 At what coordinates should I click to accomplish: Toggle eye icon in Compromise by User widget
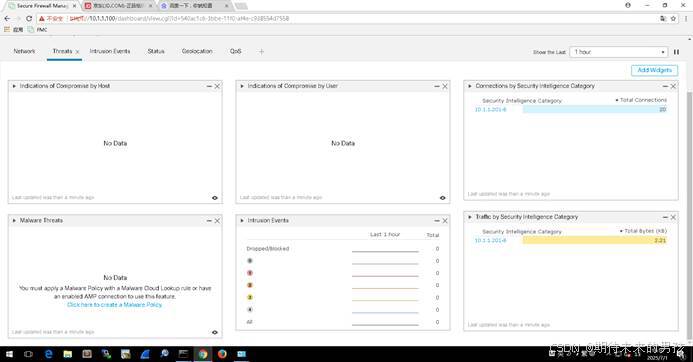(442, 198)
